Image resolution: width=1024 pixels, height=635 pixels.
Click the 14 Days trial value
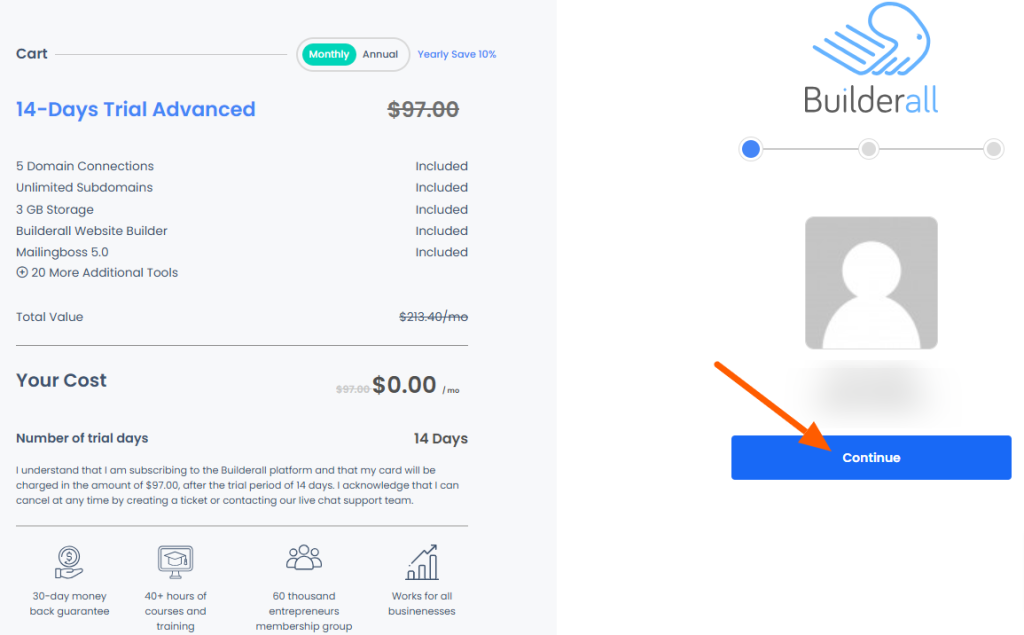[440, 438]
